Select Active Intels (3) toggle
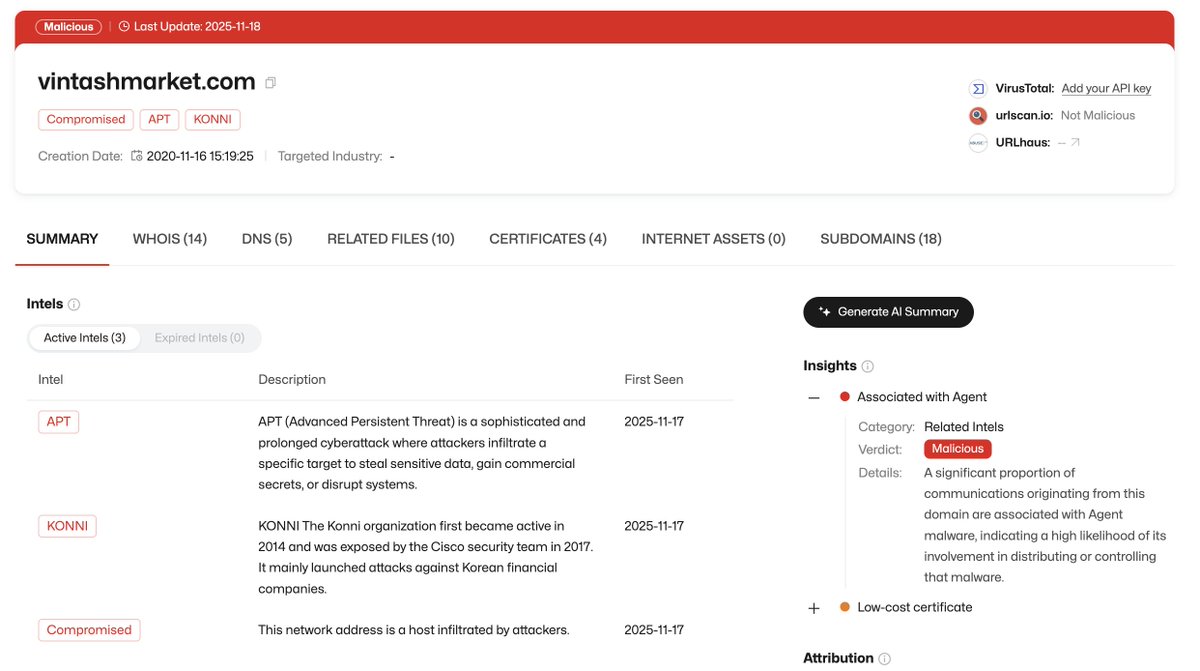1200x671 pixels. (85, 338)
